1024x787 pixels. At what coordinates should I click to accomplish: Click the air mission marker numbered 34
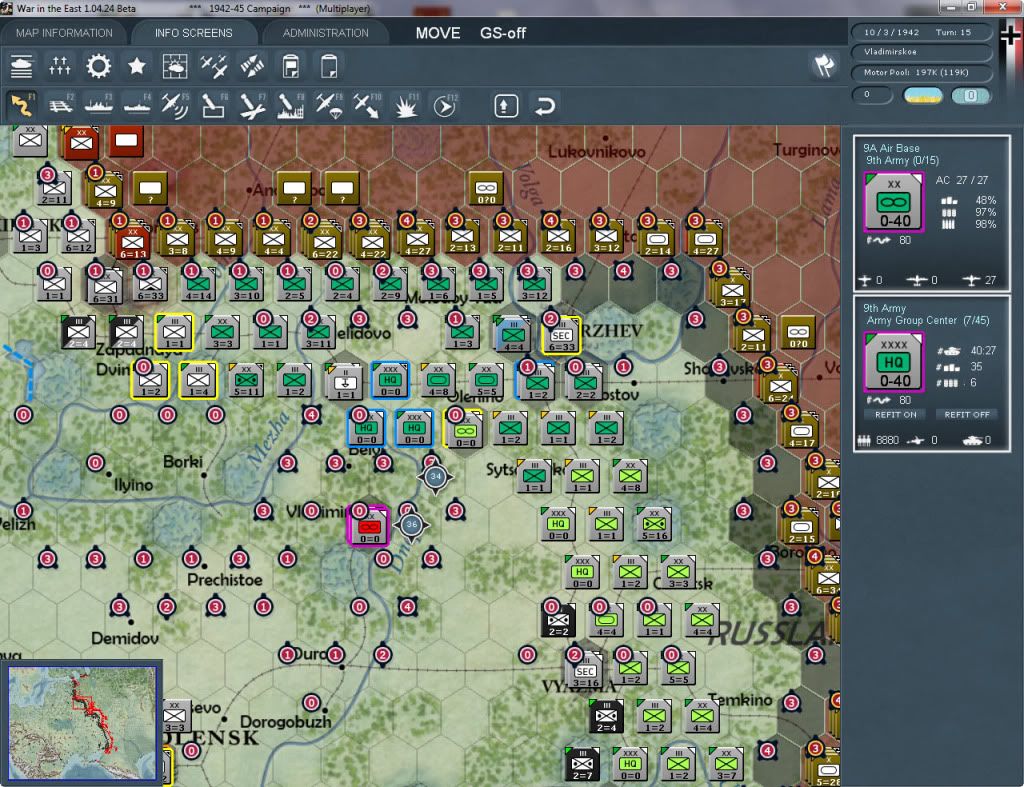pyautogui.click(x=436, y=477)
